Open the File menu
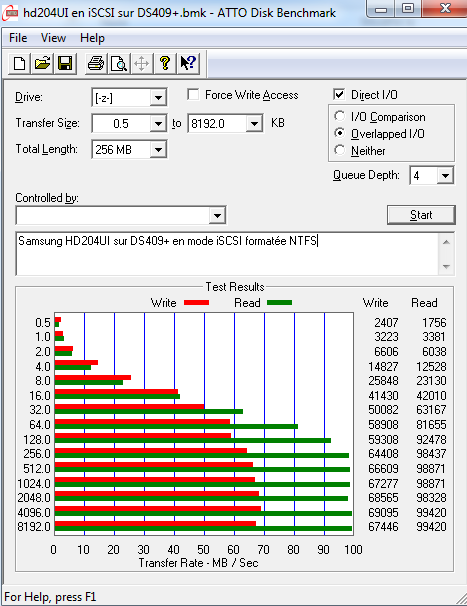The image size is (467, 606). (18, 38)
